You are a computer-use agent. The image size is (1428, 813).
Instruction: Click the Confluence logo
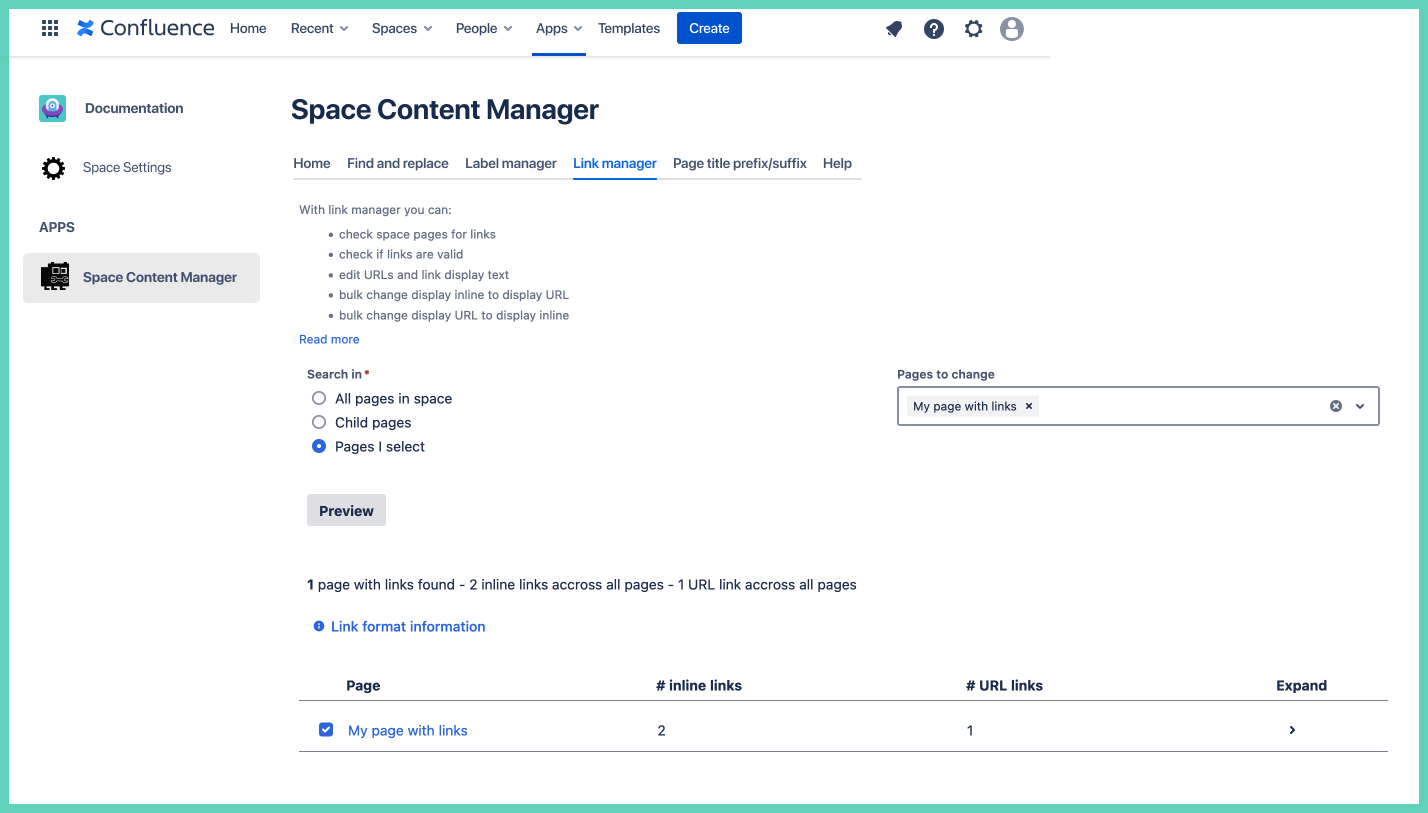coord(146,28)
